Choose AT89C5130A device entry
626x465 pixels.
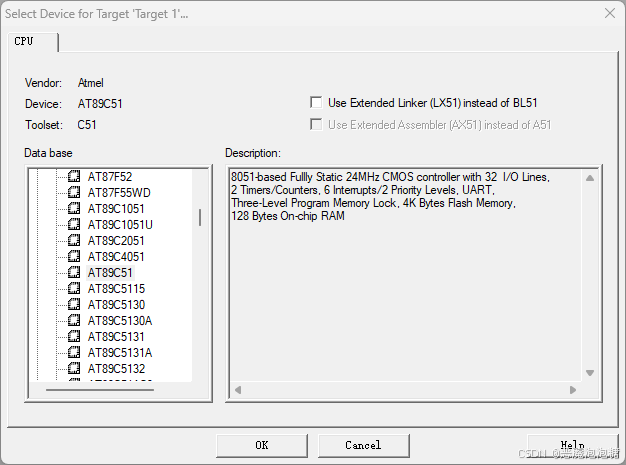(120, 321)
